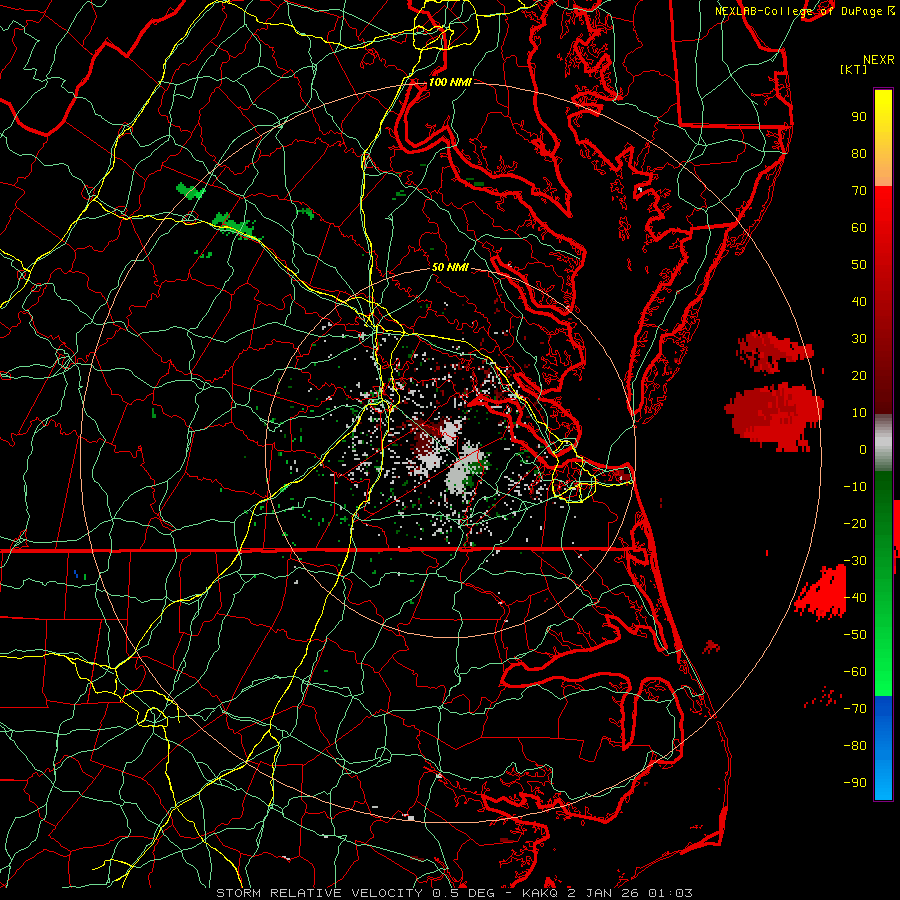Image resolution: width=900 pixels, height=900 pixels.
Task: Click the -50 knot scale label
Action: pos(855,635)
